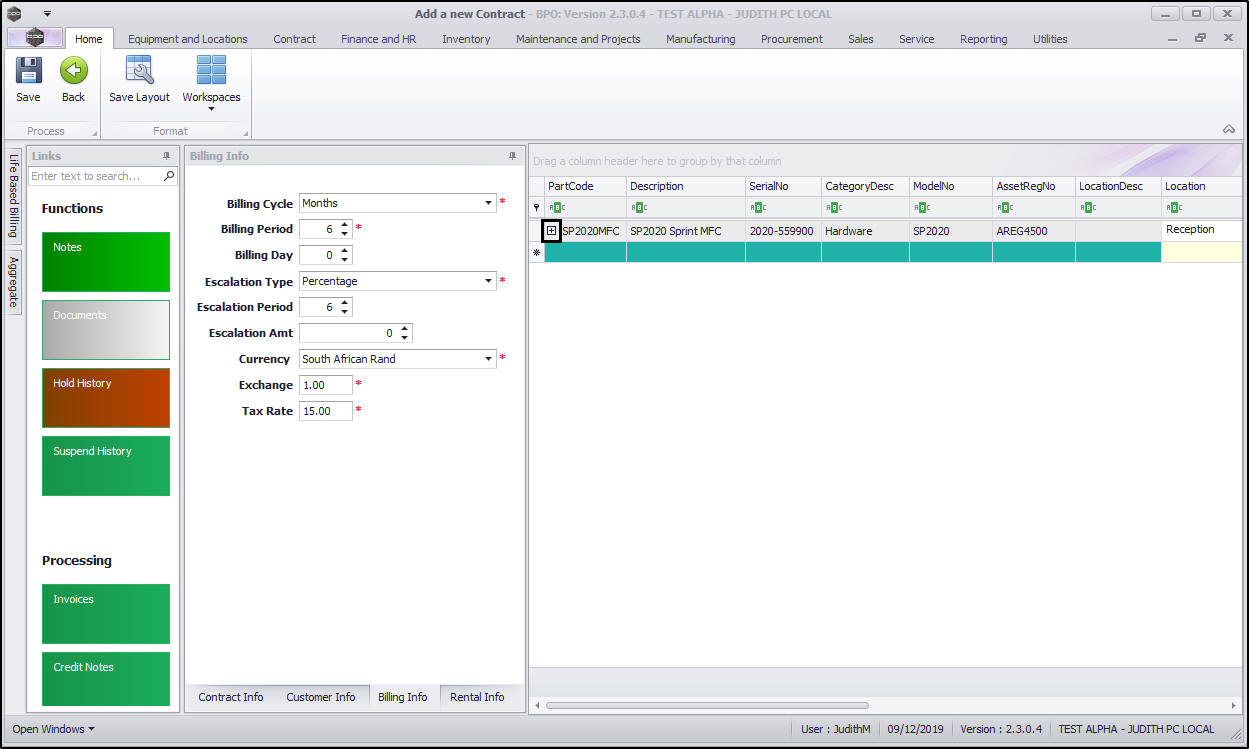
Task: Increase the Escalation Amt value
Action: 405,329
